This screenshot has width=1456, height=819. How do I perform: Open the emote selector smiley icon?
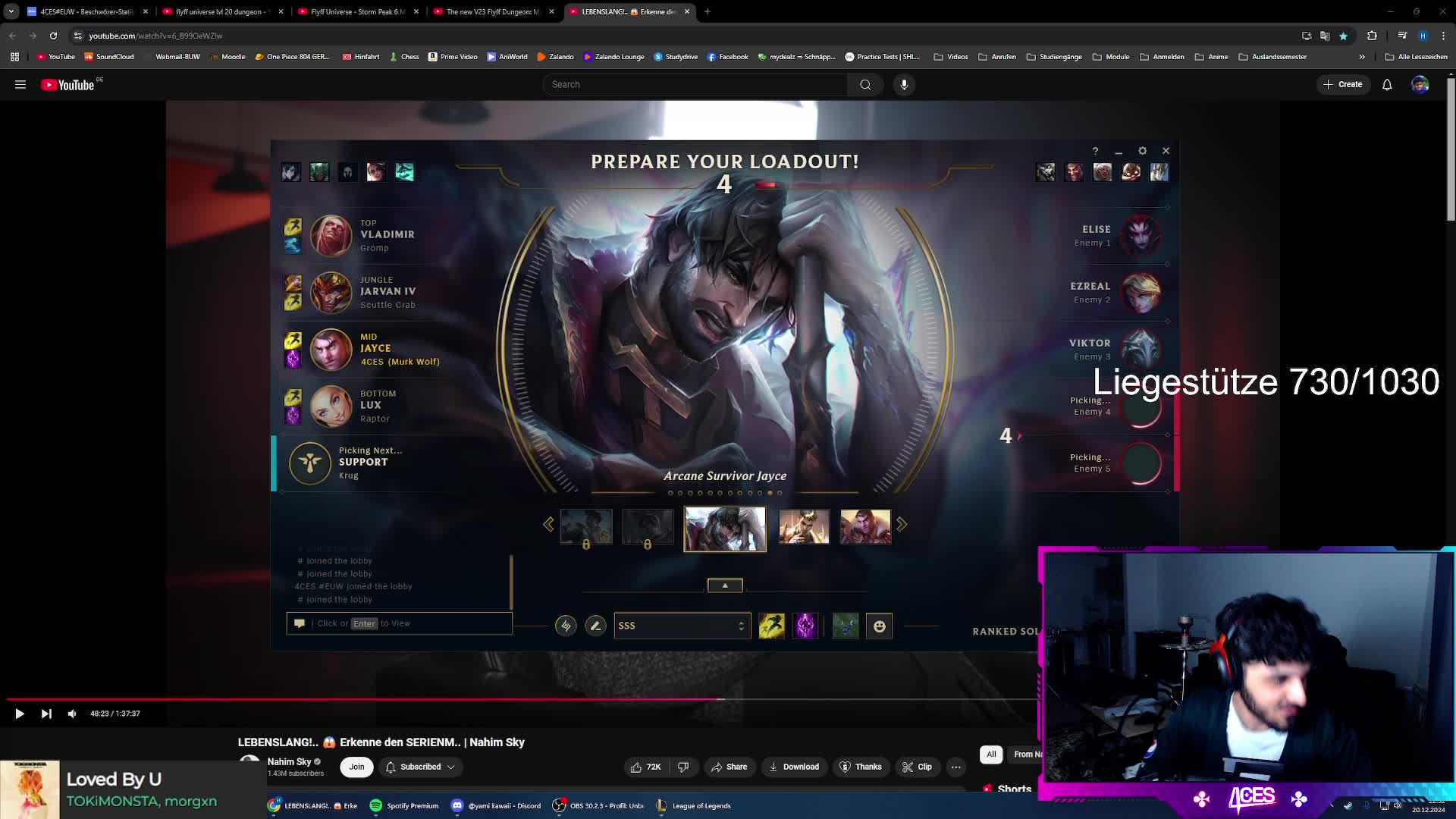(x=879, y=626)
